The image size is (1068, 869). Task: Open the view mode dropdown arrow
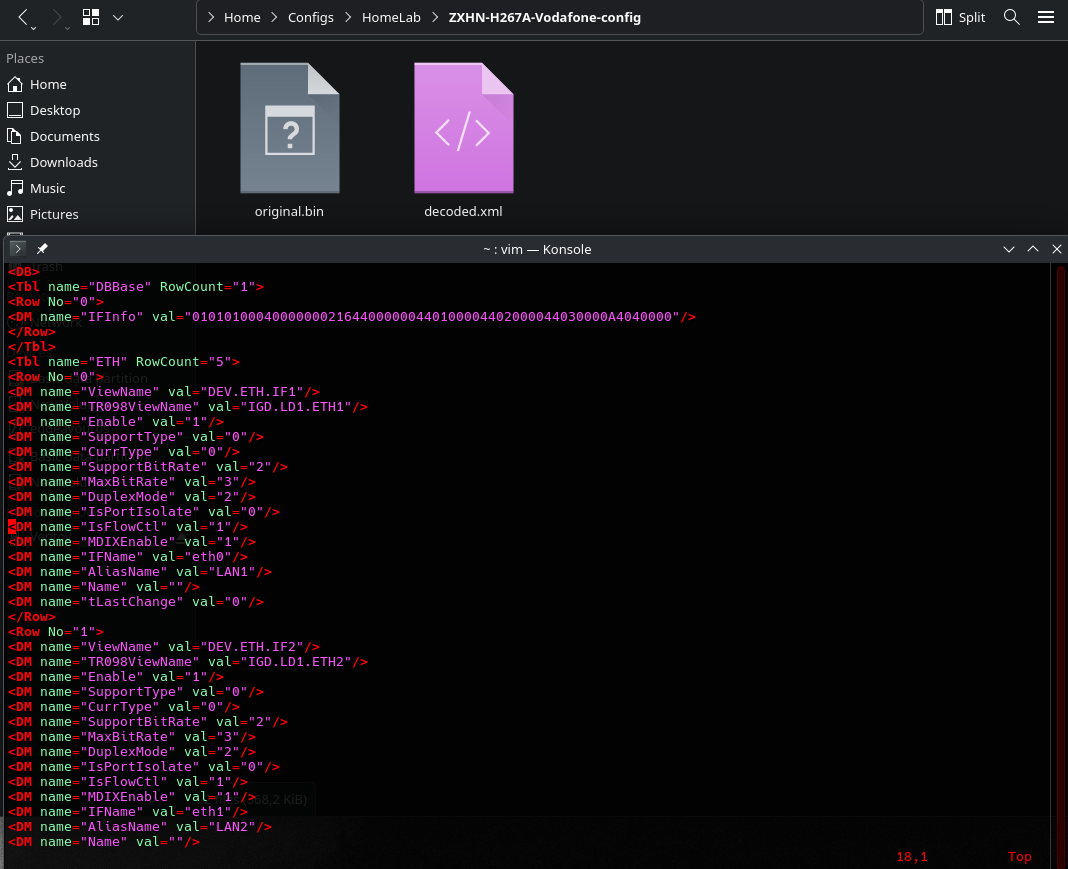116,16
